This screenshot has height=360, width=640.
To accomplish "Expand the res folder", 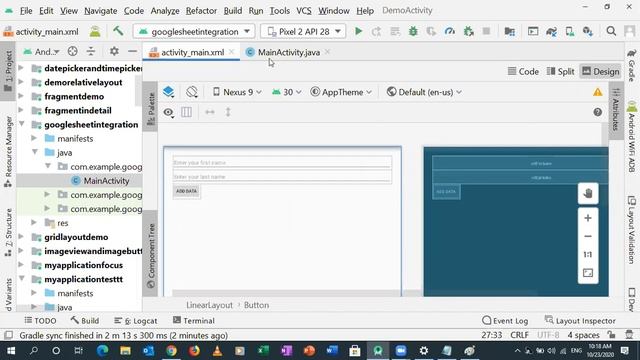I will pyautogui.click(x=34, y=222).
